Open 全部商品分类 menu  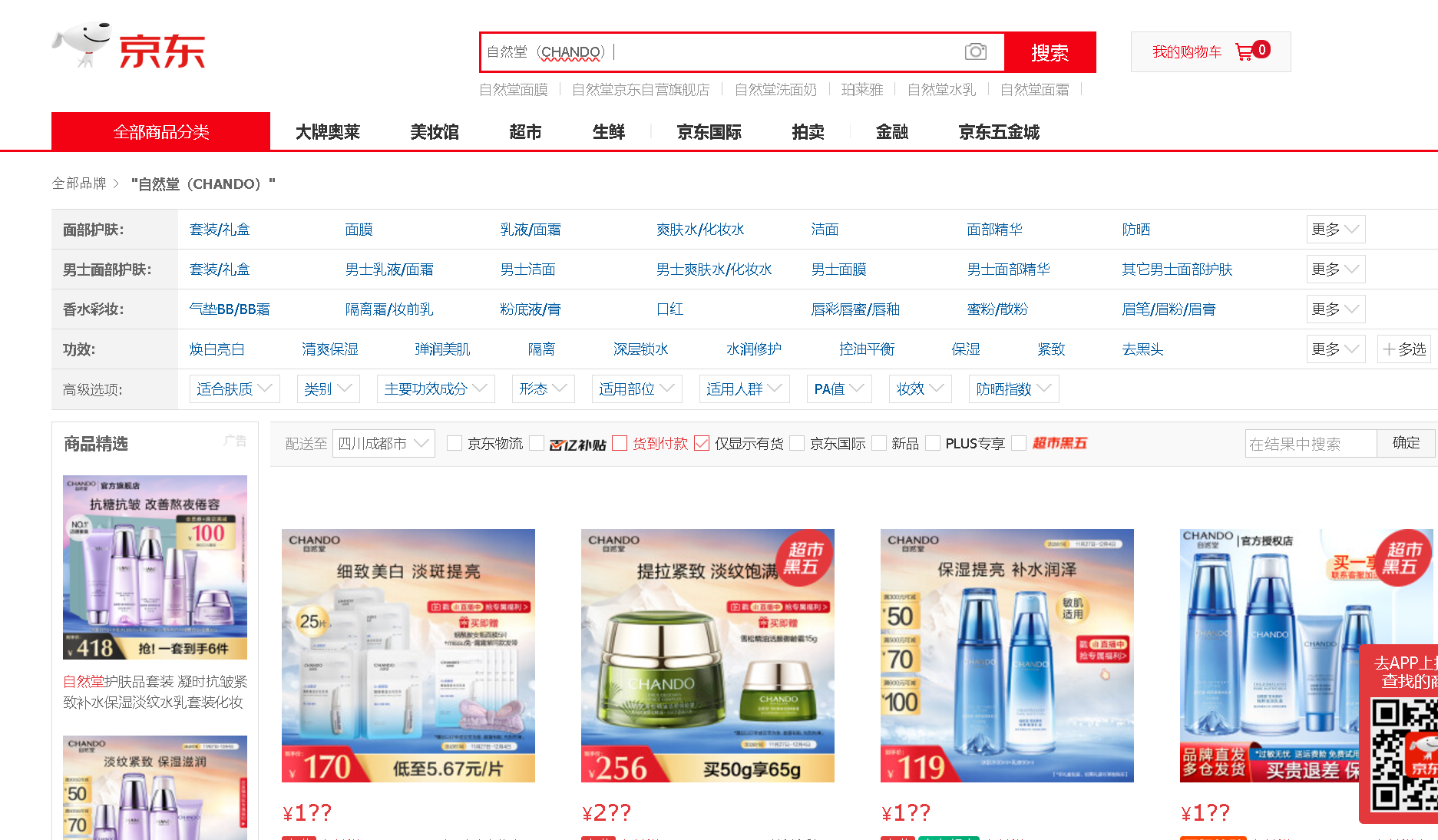[160, 131]
